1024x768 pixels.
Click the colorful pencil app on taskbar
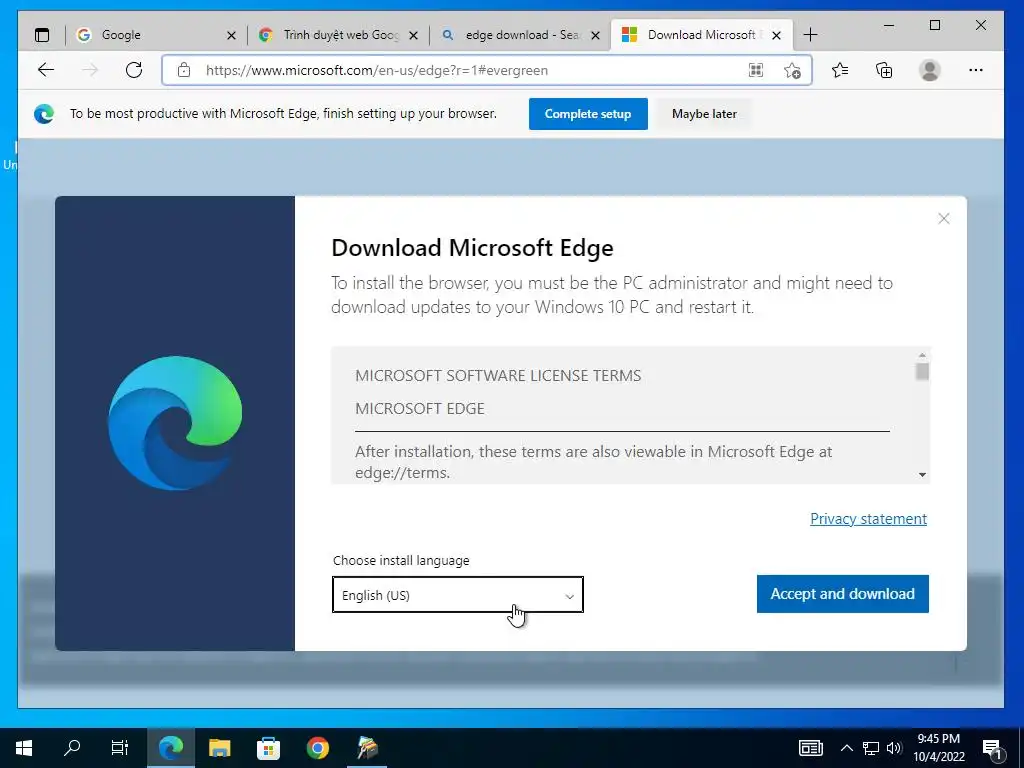pos(367,748)
